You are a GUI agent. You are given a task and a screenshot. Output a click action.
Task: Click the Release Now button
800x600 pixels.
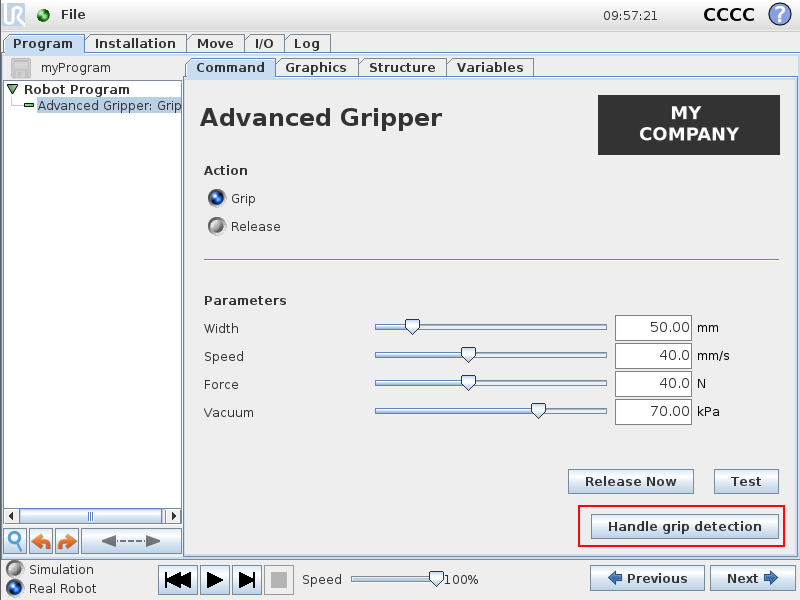tap(630, 481)
